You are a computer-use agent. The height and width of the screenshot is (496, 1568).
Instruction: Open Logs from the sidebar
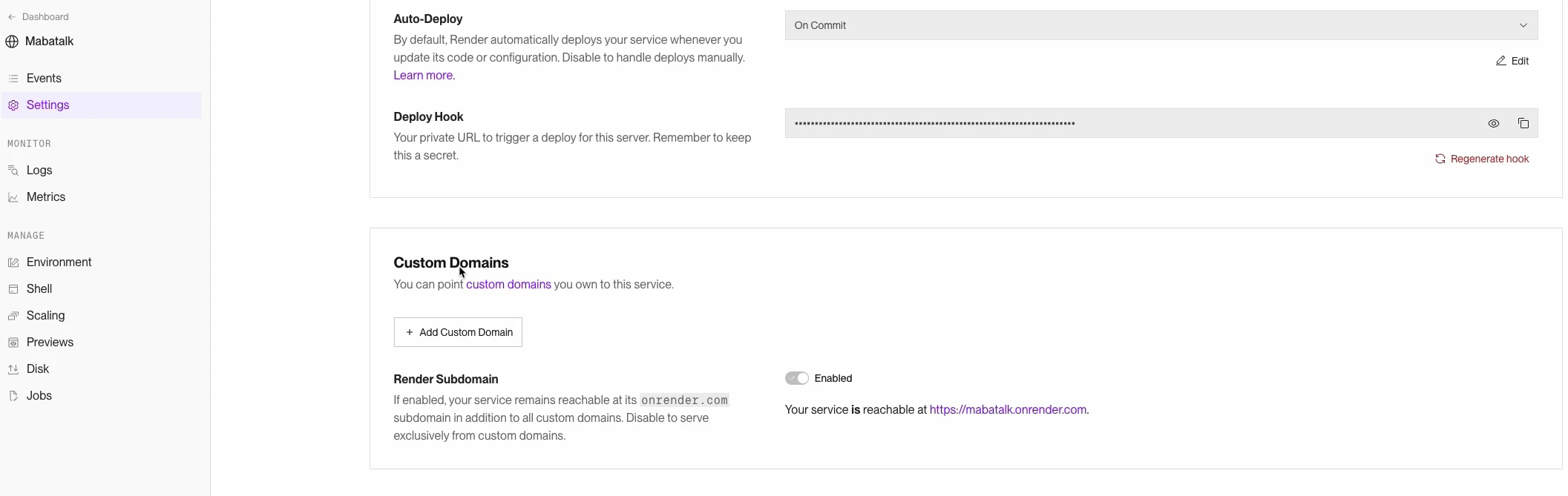click(39, 170)
